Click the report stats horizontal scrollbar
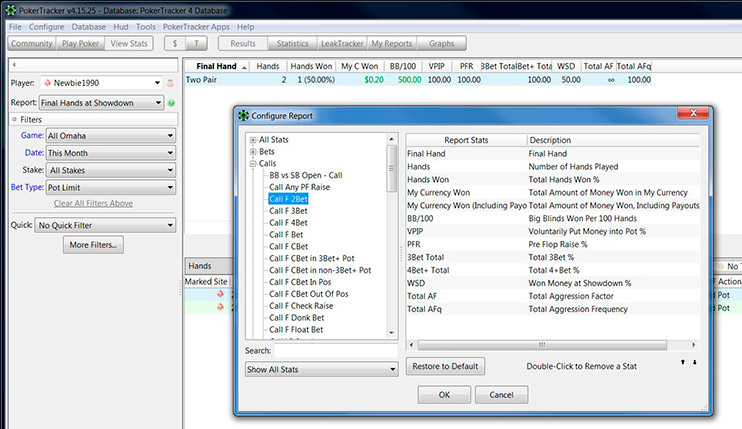 pyautogui.click(x=542, y=345)
